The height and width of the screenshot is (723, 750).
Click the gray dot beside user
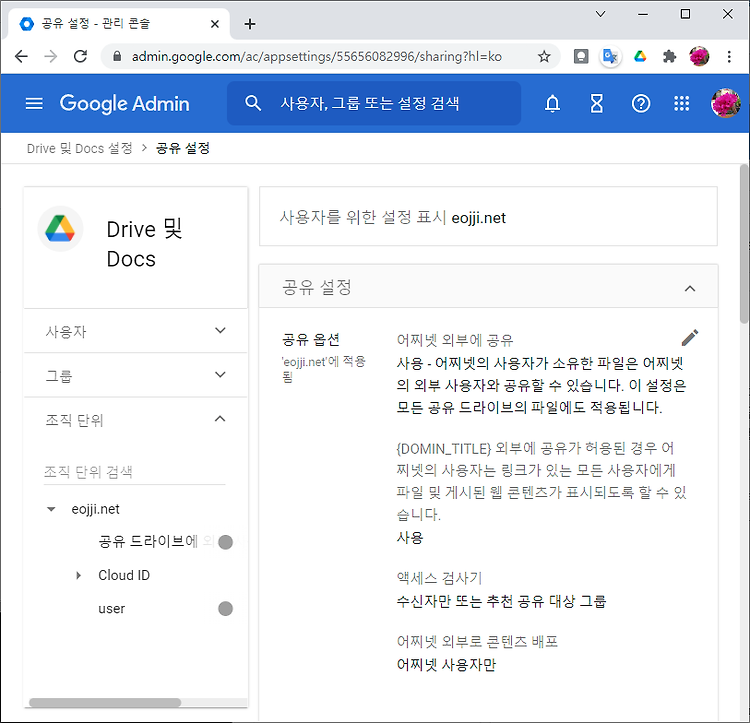click(225, 609)
